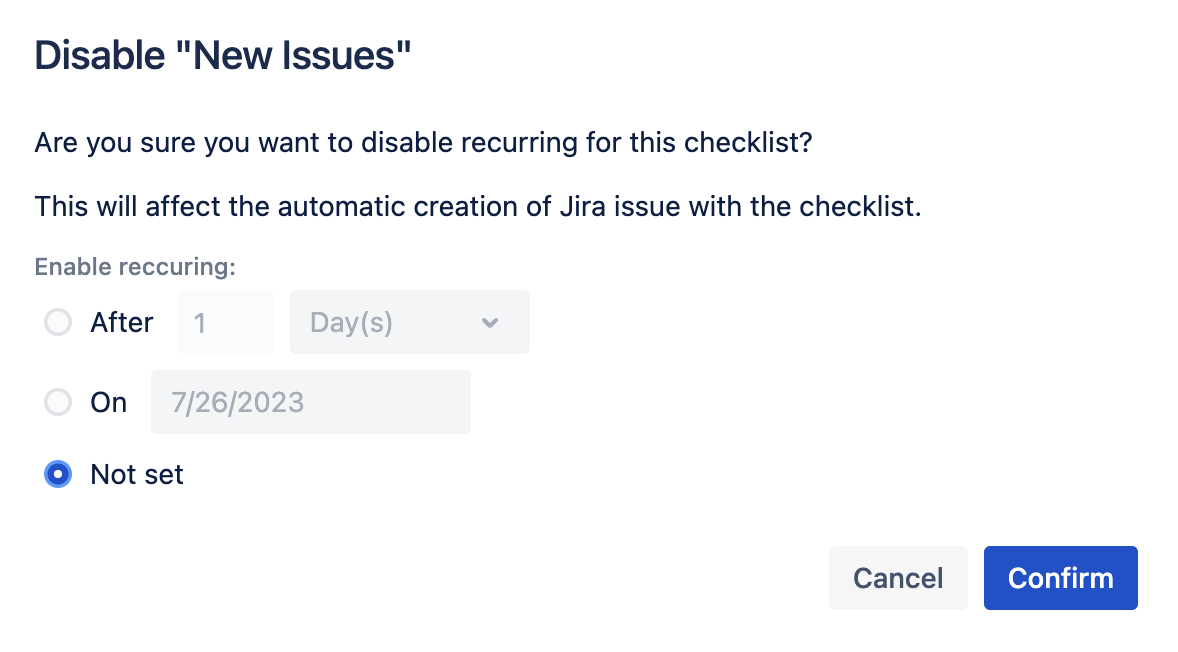This screenshot has width=1178, height=652.
Task: Open the Day(s) interval dropdown
Action: 409,323
